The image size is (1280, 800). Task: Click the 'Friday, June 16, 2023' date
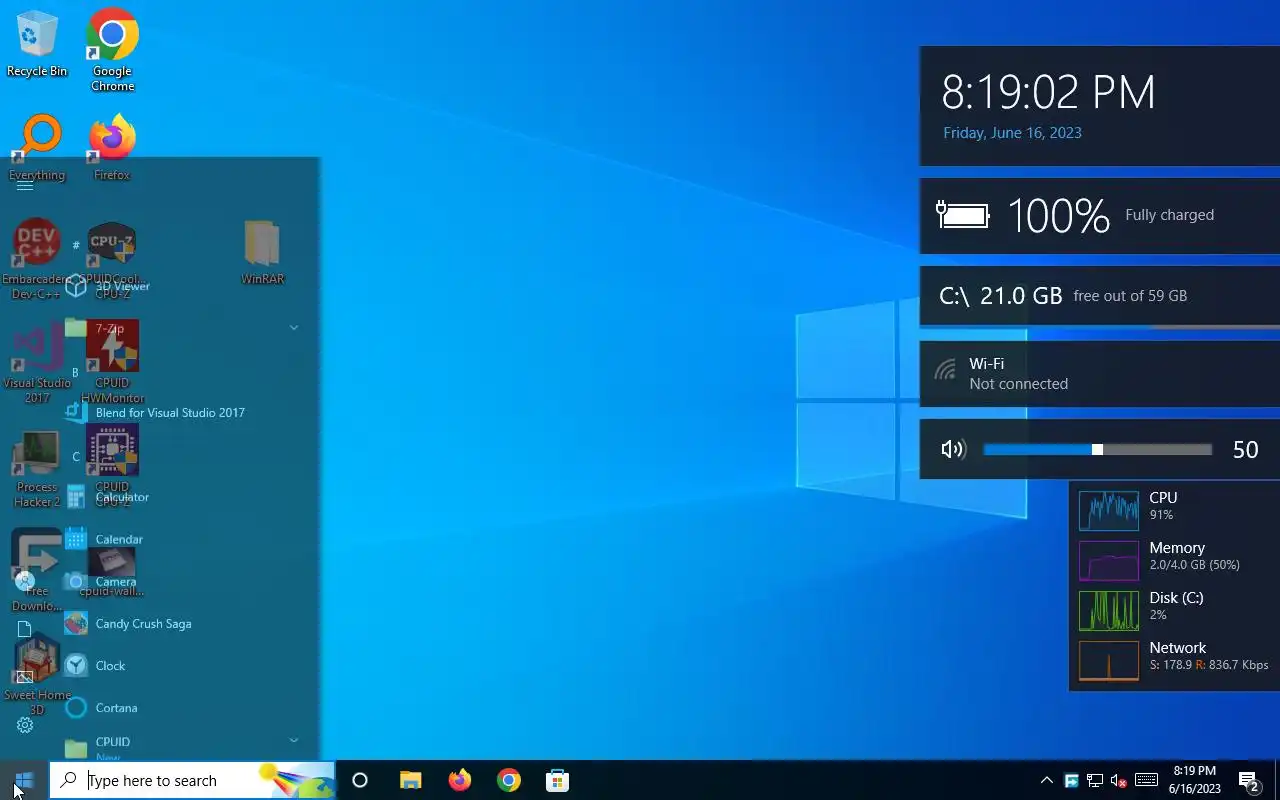point(1012,132)
